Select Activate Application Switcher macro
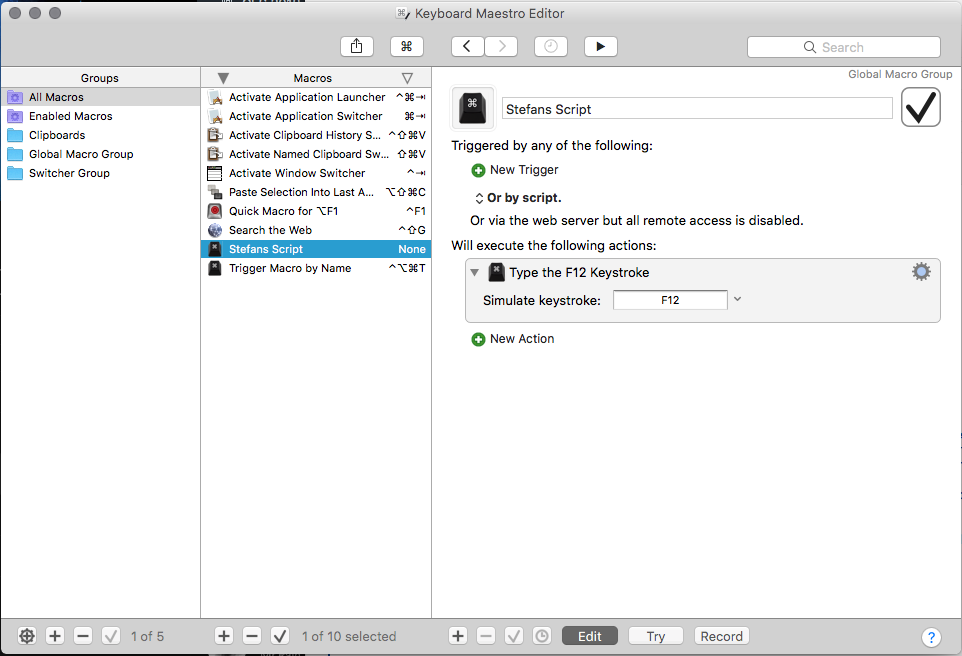 click(316, 116)
